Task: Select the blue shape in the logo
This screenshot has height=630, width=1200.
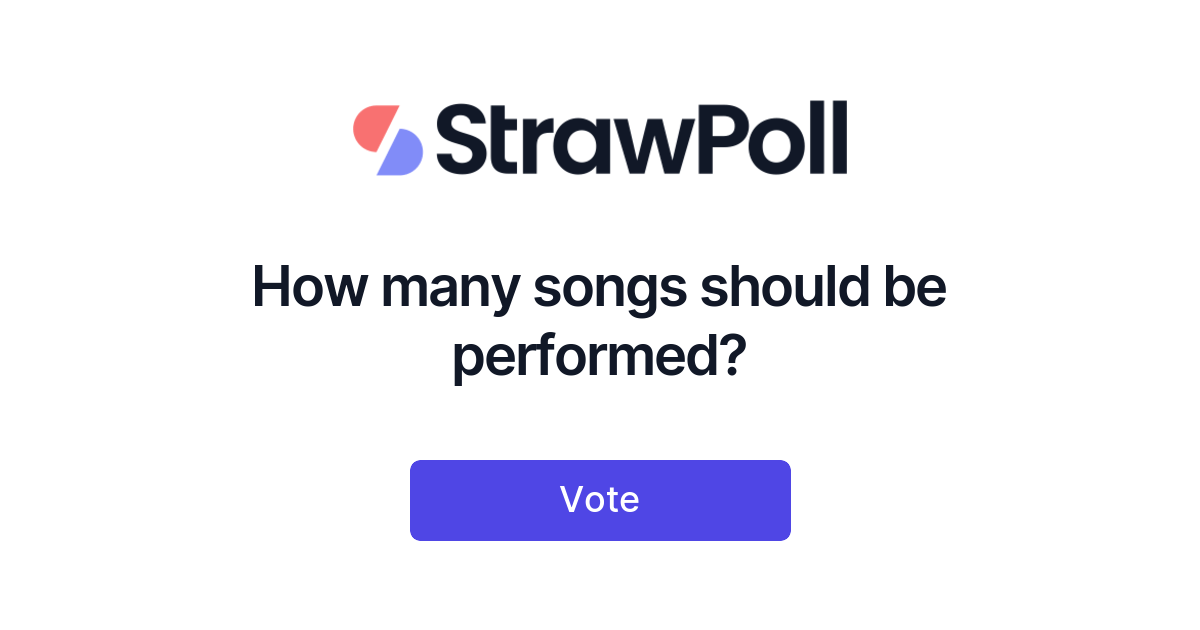Action: click(x=400, y=152)
